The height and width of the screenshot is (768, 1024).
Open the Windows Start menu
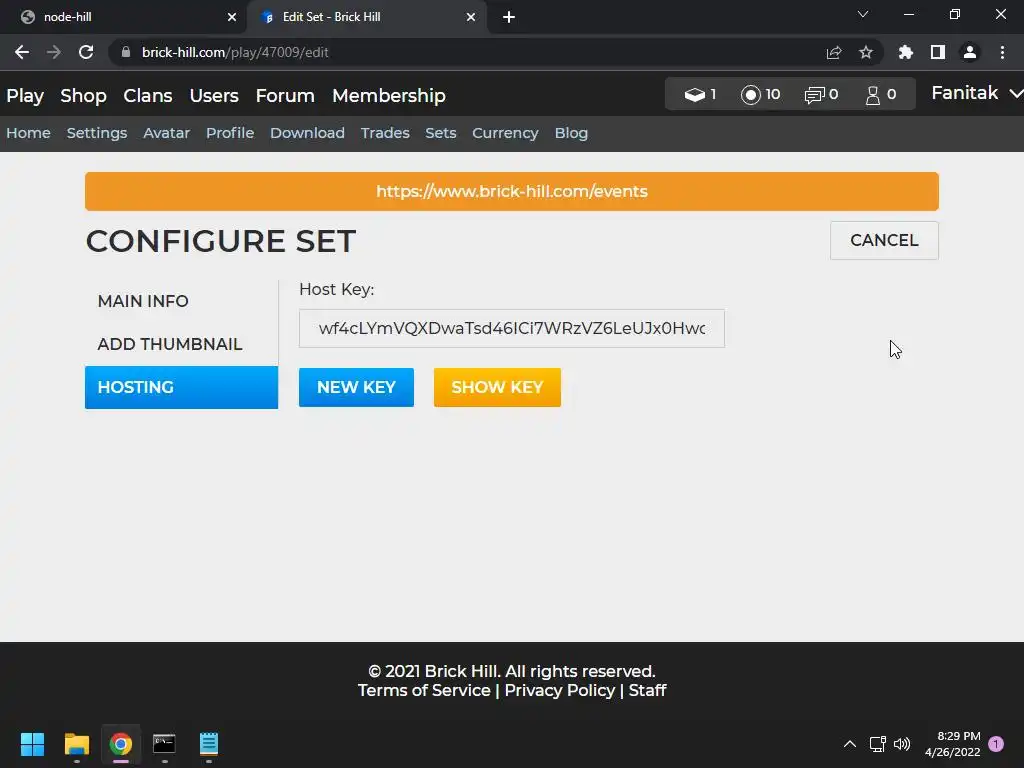(x=32, y=744)
